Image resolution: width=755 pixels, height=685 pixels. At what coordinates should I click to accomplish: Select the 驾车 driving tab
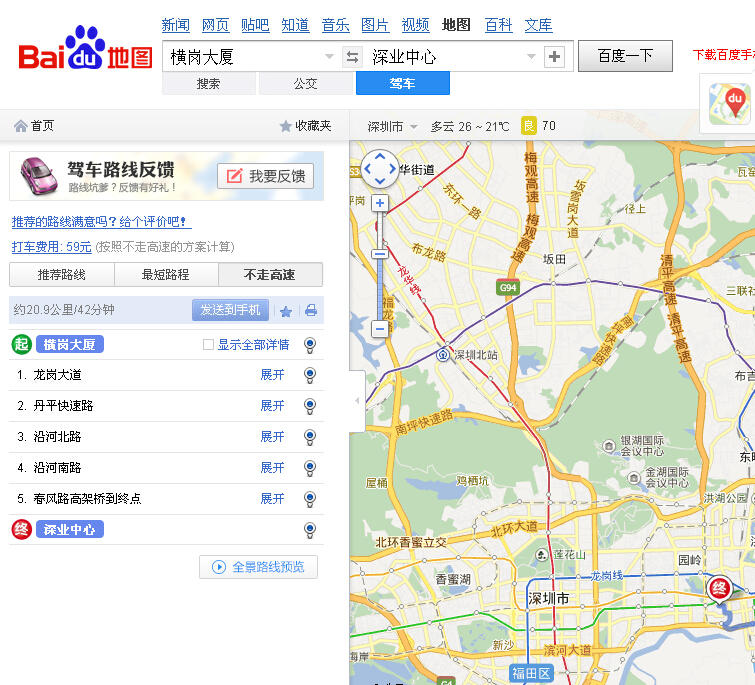click(403, 83)
